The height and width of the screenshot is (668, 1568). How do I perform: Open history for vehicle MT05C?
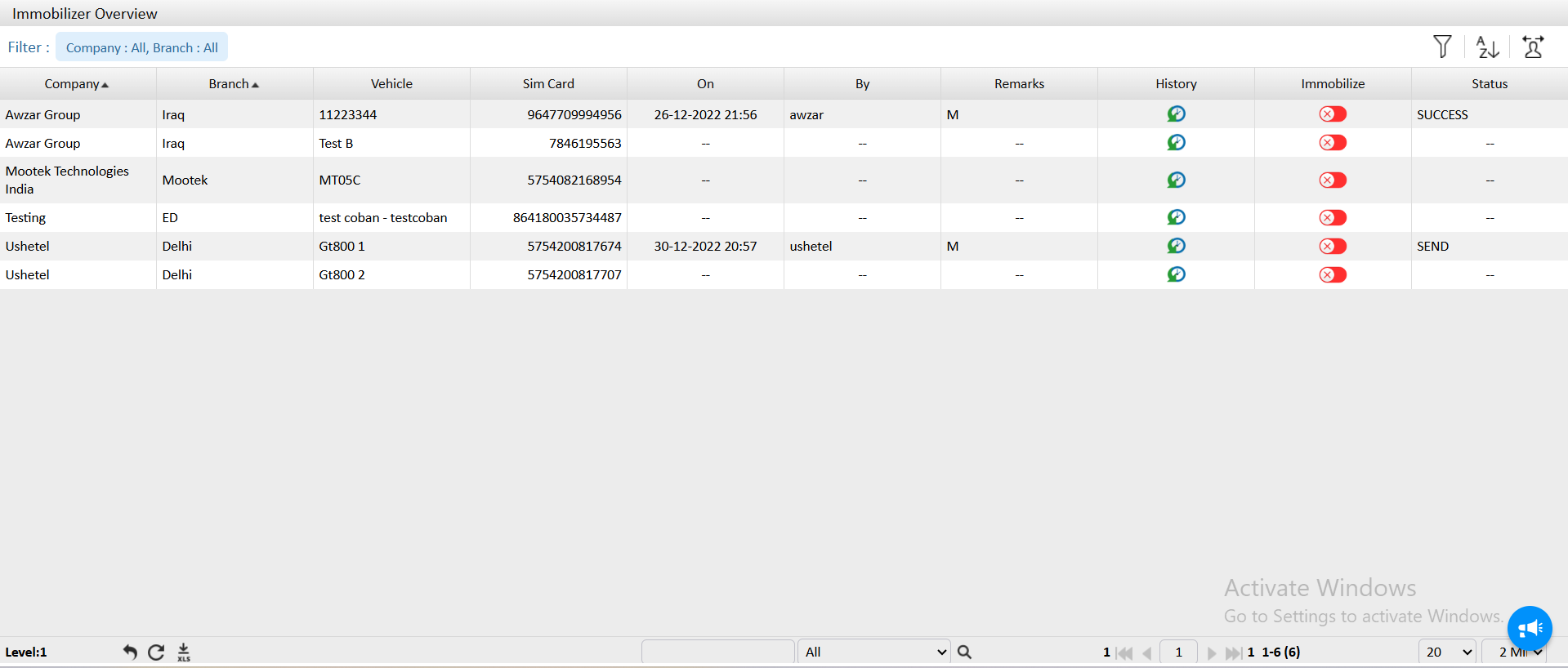pyautogui.click(x=1176, y=180)
